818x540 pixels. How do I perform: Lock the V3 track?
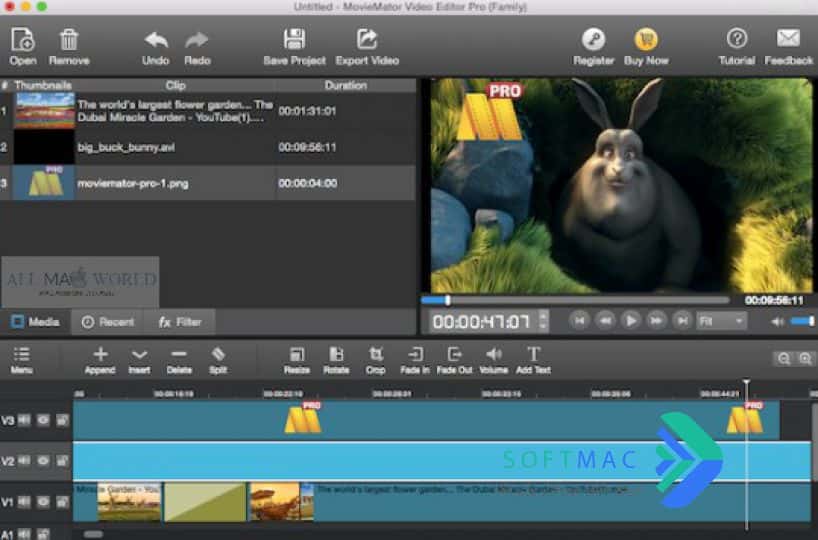pos(63,420)
